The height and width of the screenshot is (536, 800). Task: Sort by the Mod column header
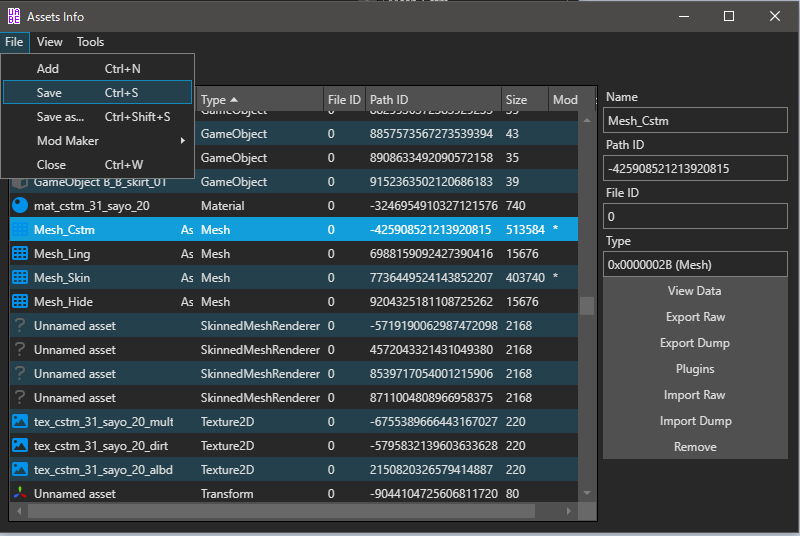point(571,99)
